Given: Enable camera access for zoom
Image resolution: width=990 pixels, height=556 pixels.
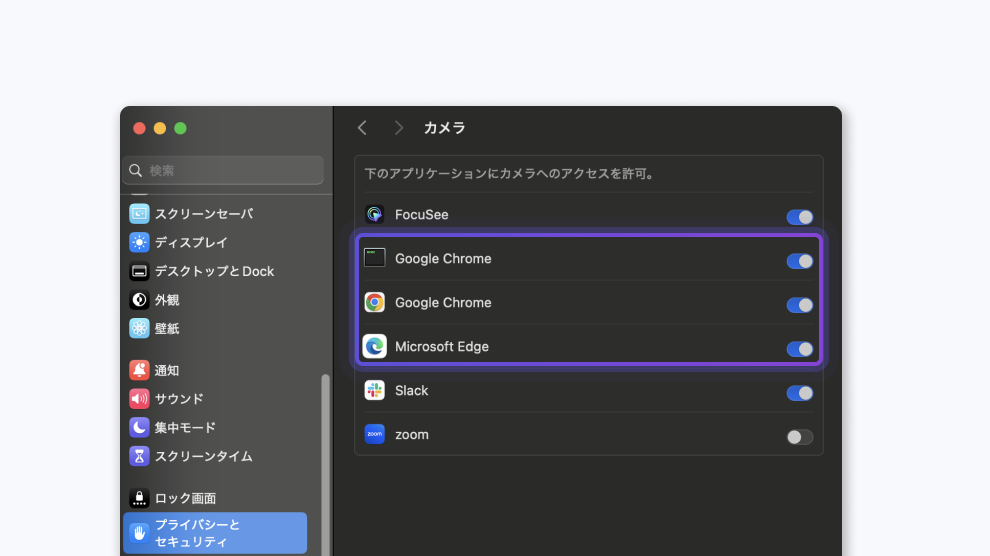Looking at the screenshot, I should tap(800, 437).
